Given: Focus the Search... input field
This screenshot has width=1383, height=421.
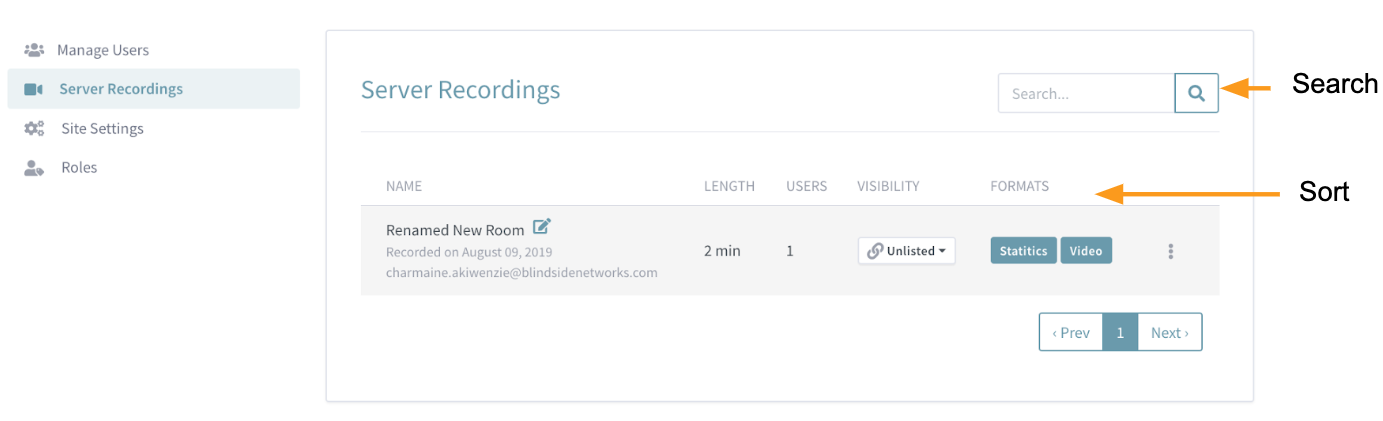Looking at the screenshot, I should point(1086,93).
